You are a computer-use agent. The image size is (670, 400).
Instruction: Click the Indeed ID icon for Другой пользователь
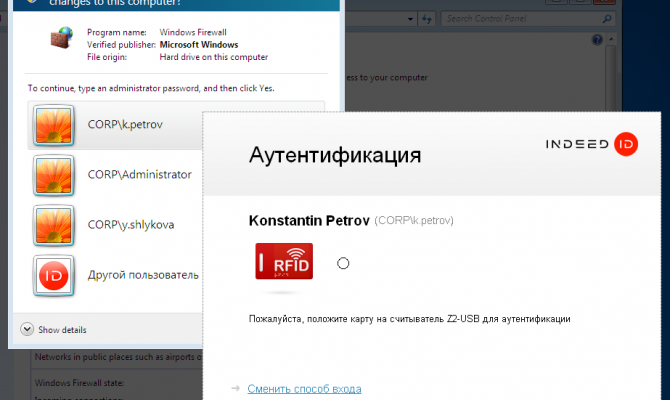(53, 276)
